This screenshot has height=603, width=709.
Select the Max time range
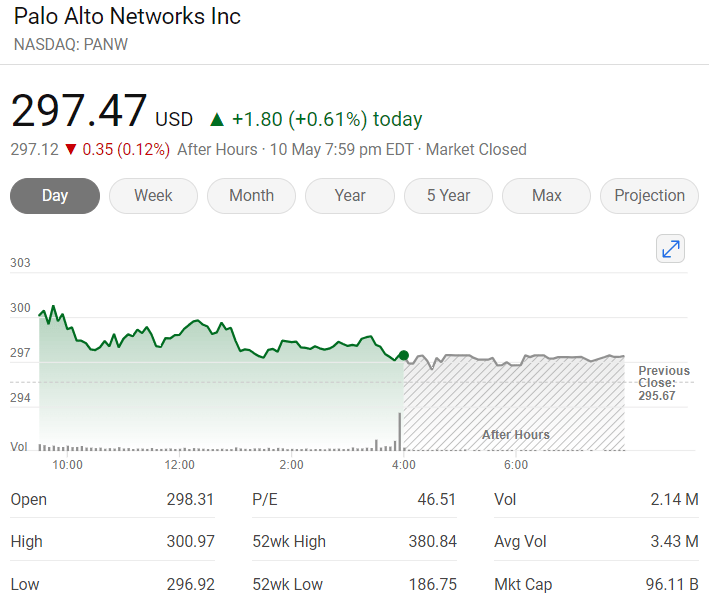[547, 196]
